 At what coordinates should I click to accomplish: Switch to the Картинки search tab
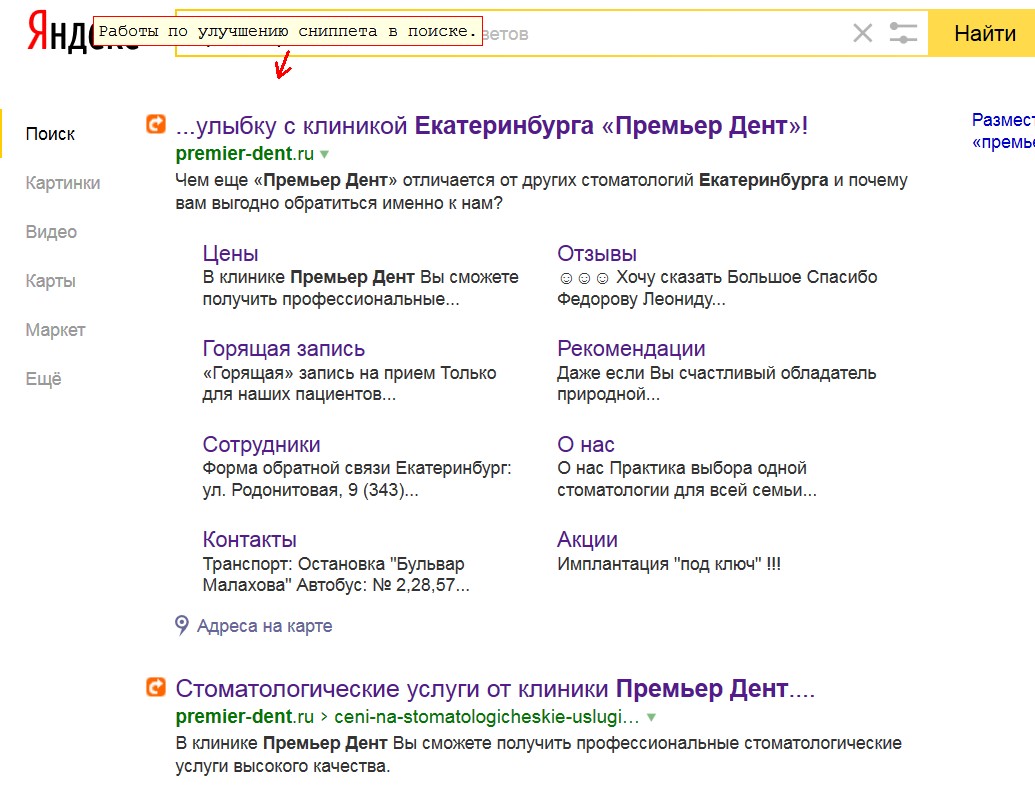(x=63, y=183)
